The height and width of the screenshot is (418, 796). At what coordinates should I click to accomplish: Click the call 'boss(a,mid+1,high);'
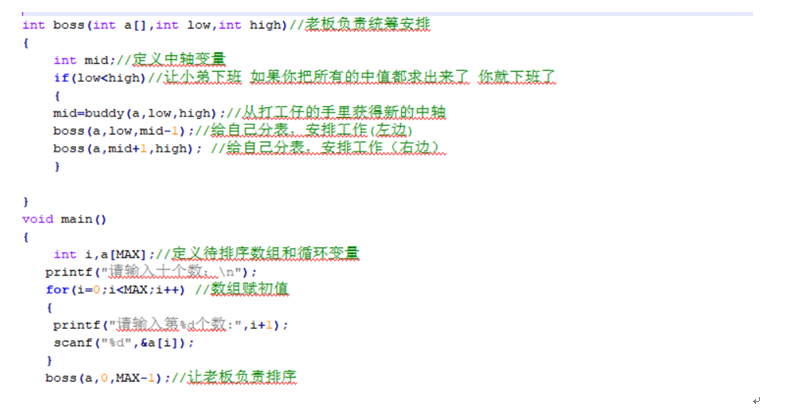tap(127, 148)
